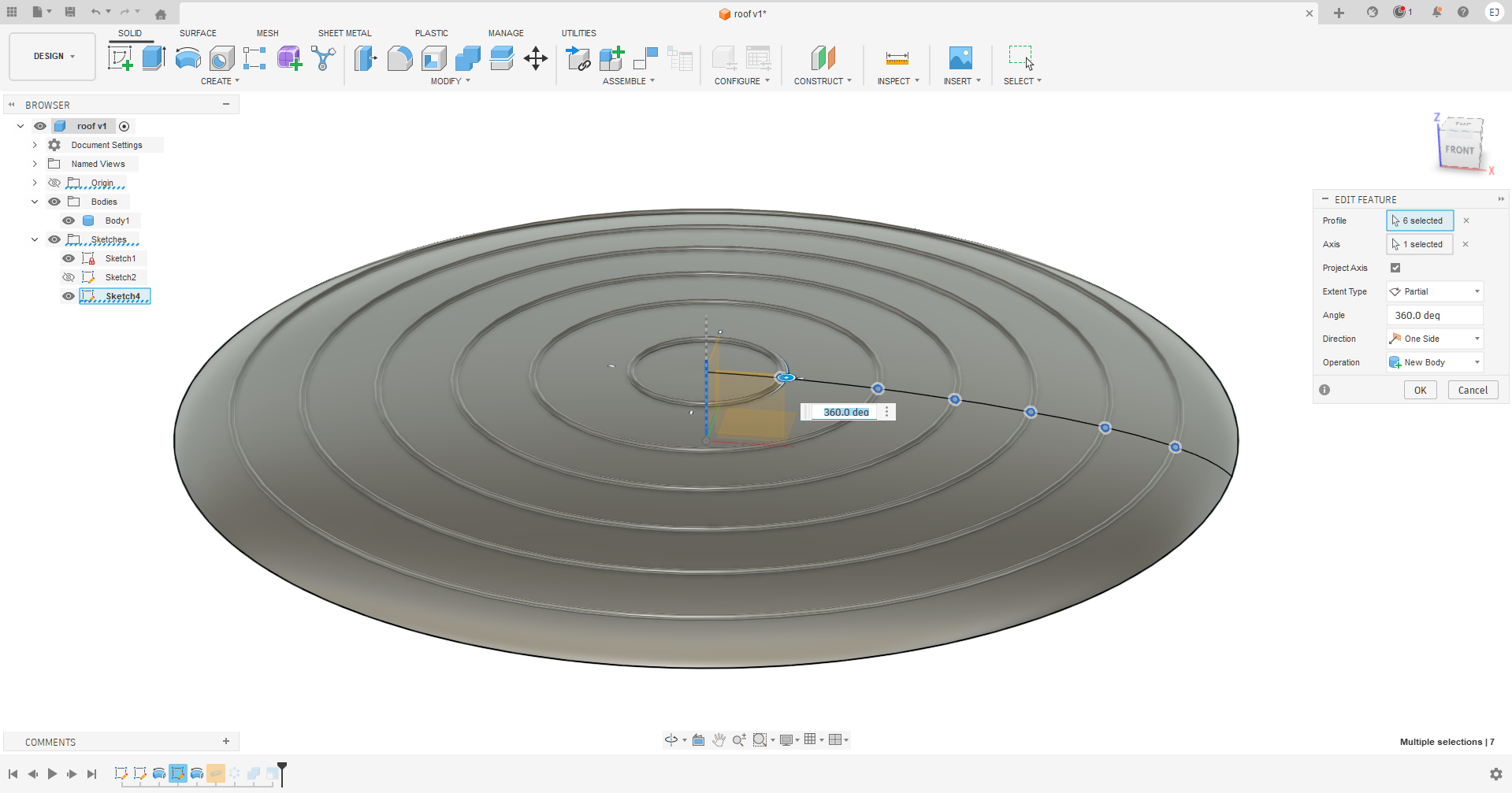This screenshot has width=1512, height=793.
Task: Open the CREATE menu dropdown
Action: coord(220,81)
